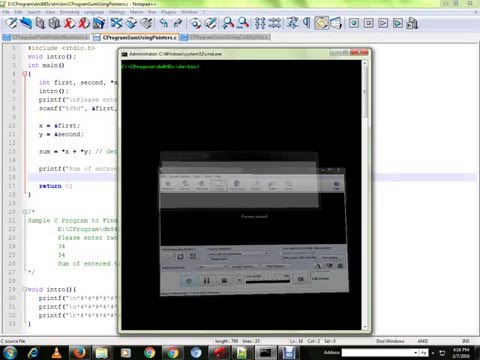This screenshot has height=360, width=480.
Task: Toggle synchronize horizontal scrolling icon
Action: click(x=275, y=23)
